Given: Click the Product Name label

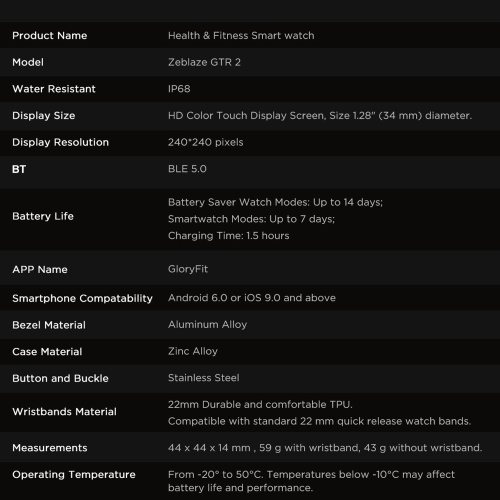Looking at the screenshot, I should click(50, 36).
